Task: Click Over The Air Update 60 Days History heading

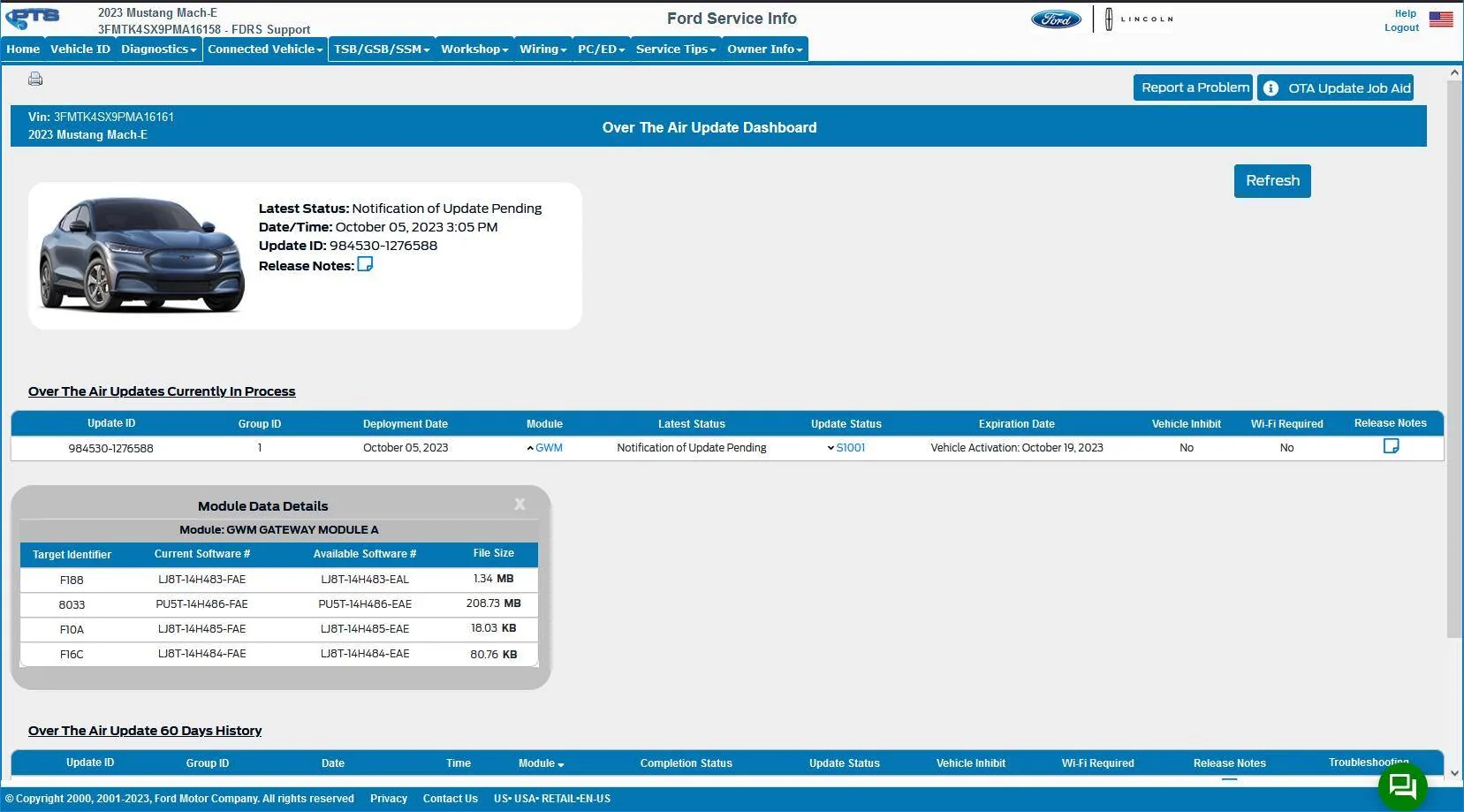Action: pyautogui.click(x=145, y=731)
